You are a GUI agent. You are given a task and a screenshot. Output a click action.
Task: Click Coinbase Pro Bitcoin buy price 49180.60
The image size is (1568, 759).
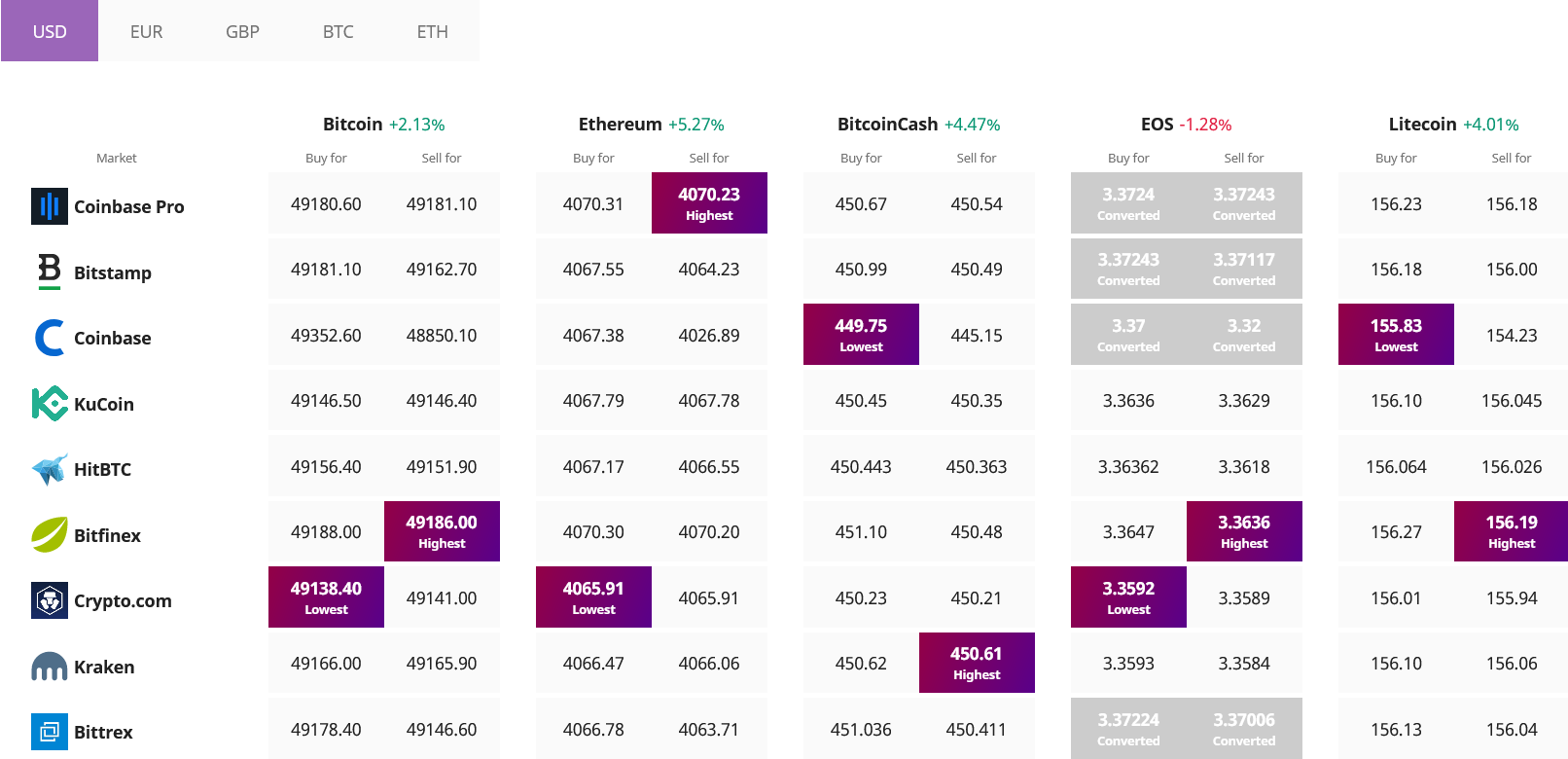(326, 203)
